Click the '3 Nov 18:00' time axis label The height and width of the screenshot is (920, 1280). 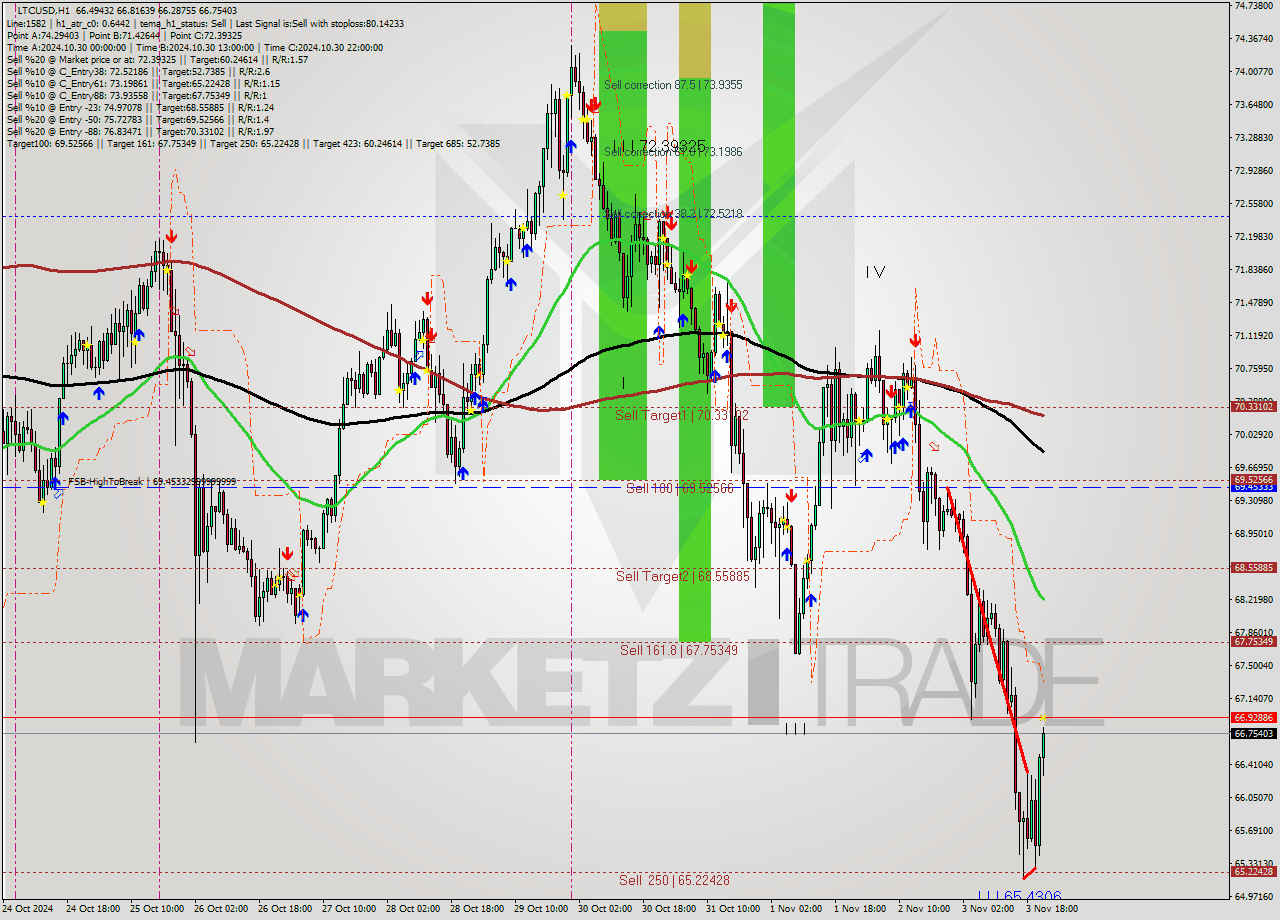1052,909
